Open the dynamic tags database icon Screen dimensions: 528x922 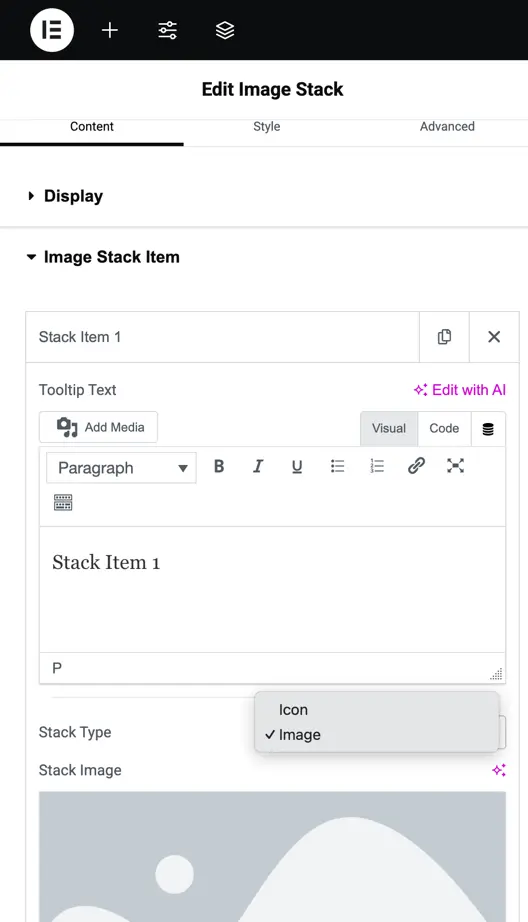pos(488,429)
